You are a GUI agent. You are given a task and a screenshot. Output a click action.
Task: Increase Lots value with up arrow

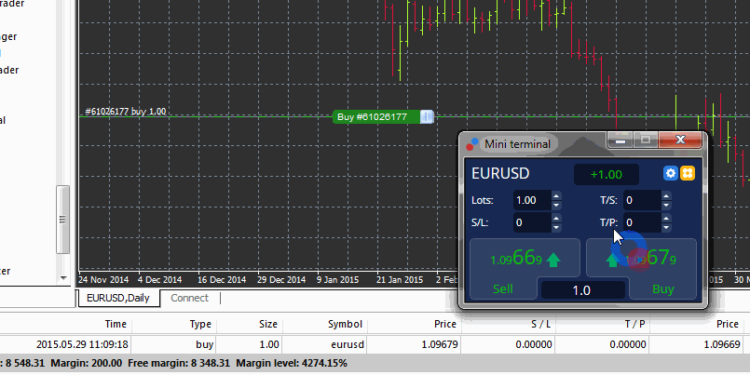click(x=556, y=196)
